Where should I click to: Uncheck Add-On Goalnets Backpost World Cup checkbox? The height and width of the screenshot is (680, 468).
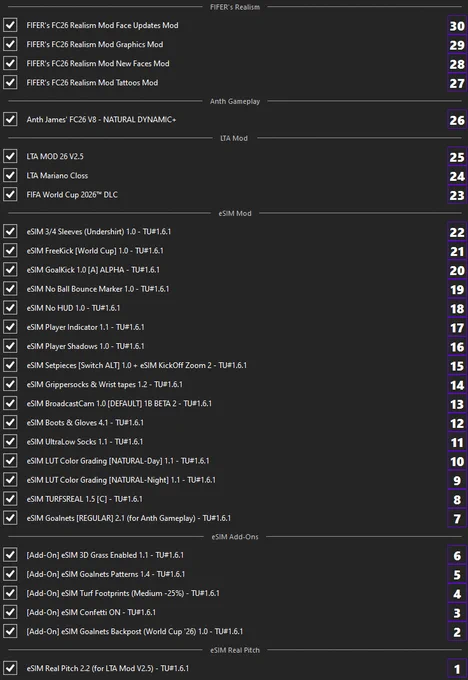10,631
